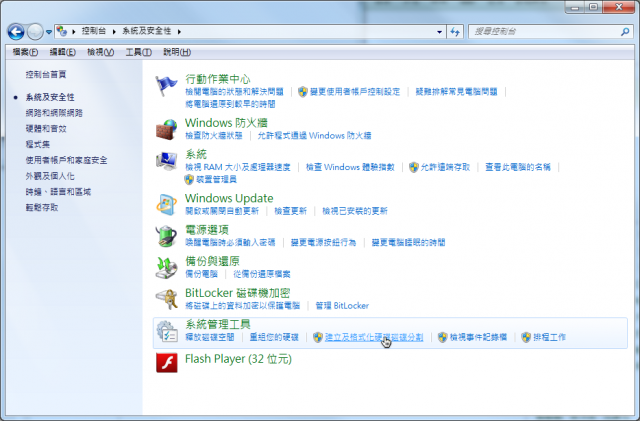Click 重組您的硬碟 link
Image resolution: width=640 pixels, height=421 pixels.
[274, 337]
